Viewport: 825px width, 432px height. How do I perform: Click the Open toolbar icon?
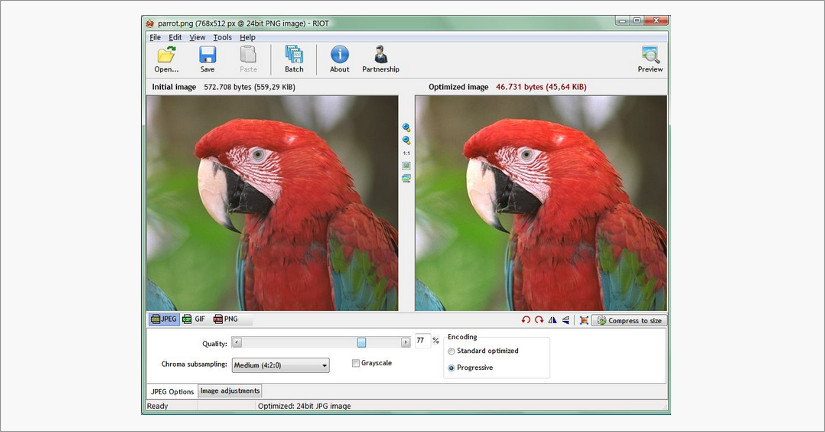coord(166,56)
